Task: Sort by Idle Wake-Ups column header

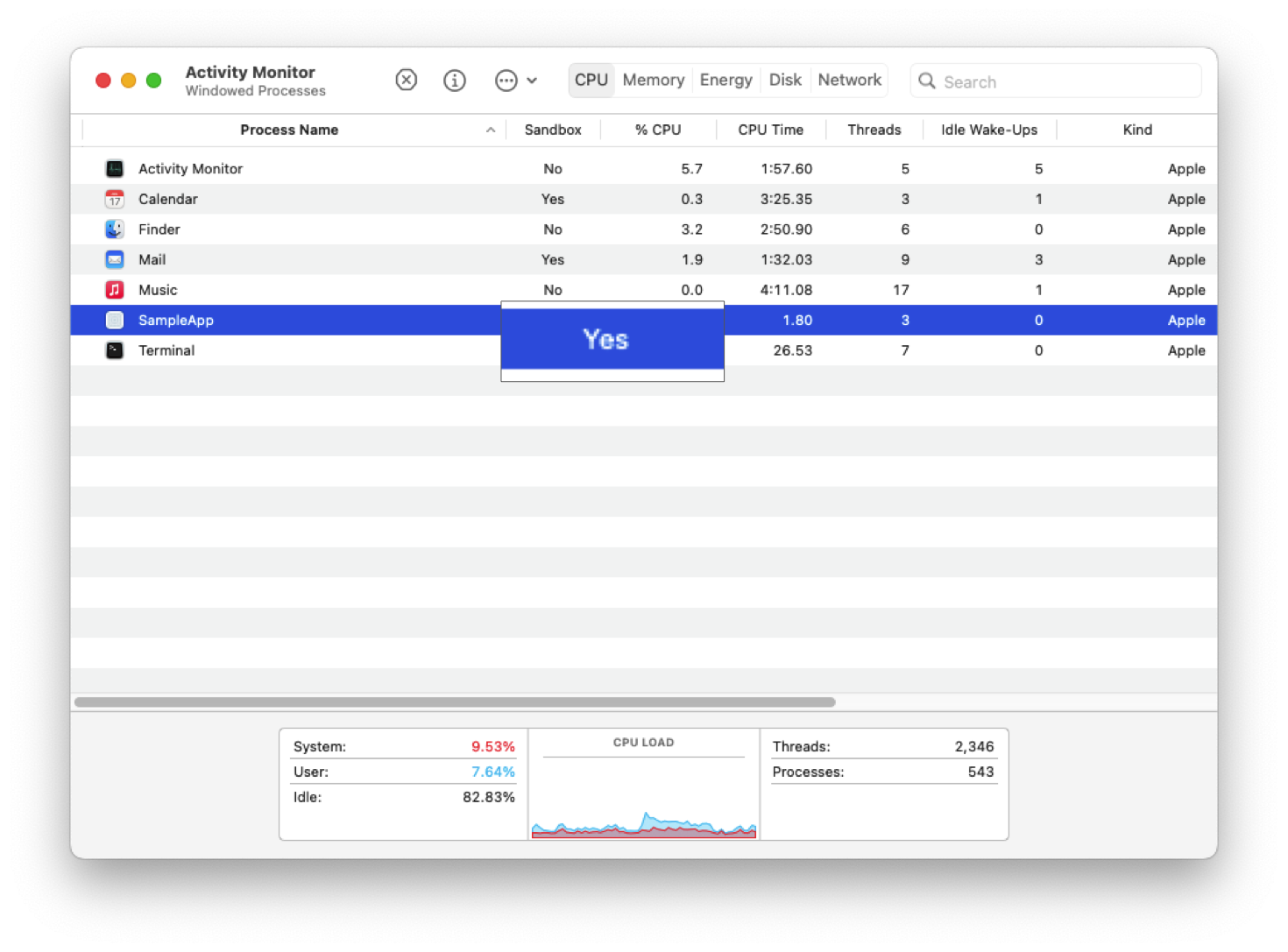Action: [x=988, y=130]
